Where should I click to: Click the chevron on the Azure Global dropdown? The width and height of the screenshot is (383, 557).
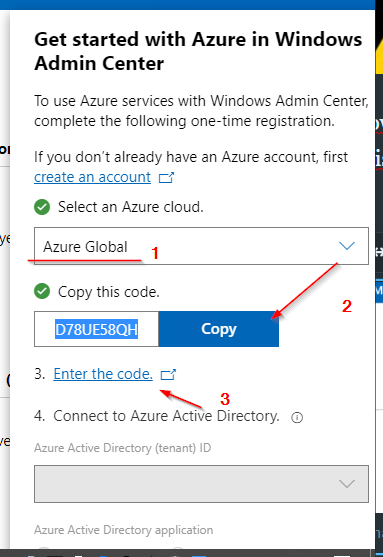347,245
